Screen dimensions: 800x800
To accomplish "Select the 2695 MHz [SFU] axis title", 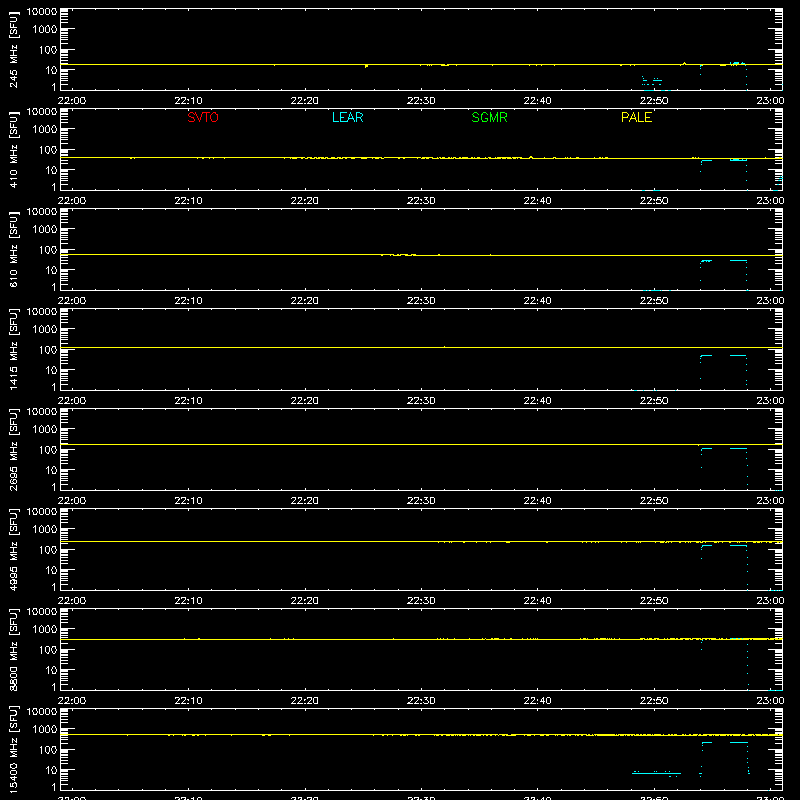I will tap(13, 449).
